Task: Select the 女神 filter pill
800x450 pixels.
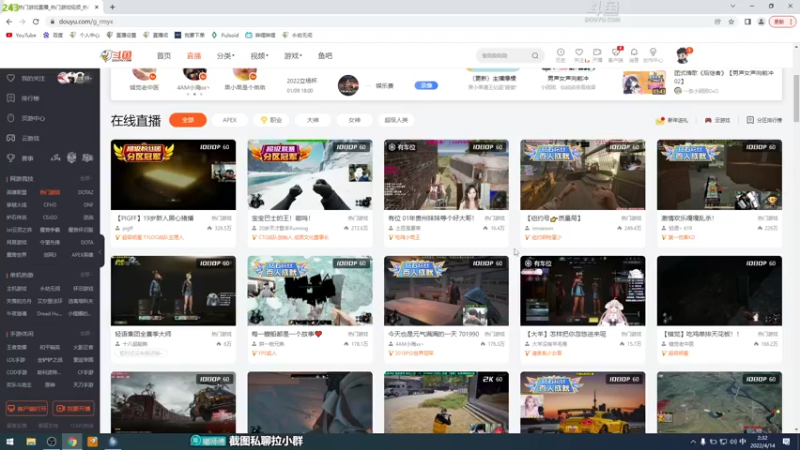Action: tap(354, 120)
